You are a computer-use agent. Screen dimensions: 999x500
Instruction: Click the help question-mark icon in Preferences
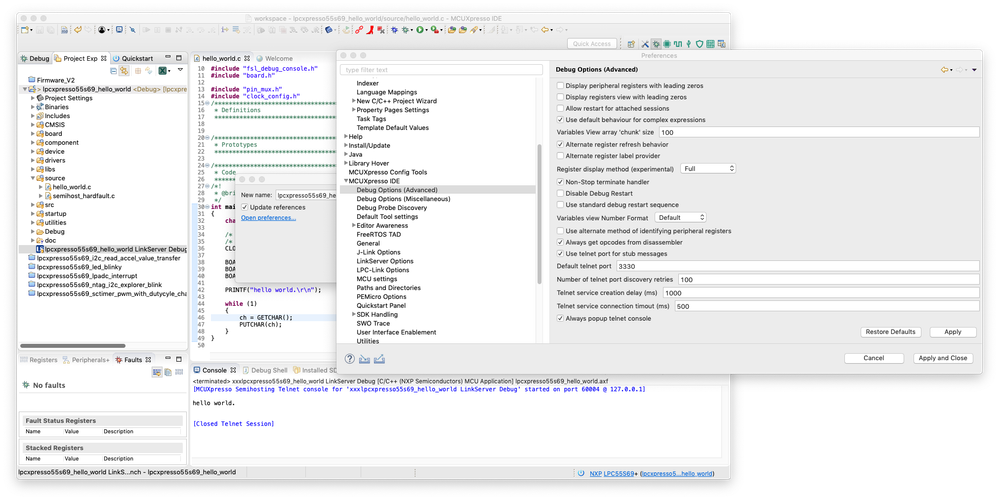[x=350, y=359]
